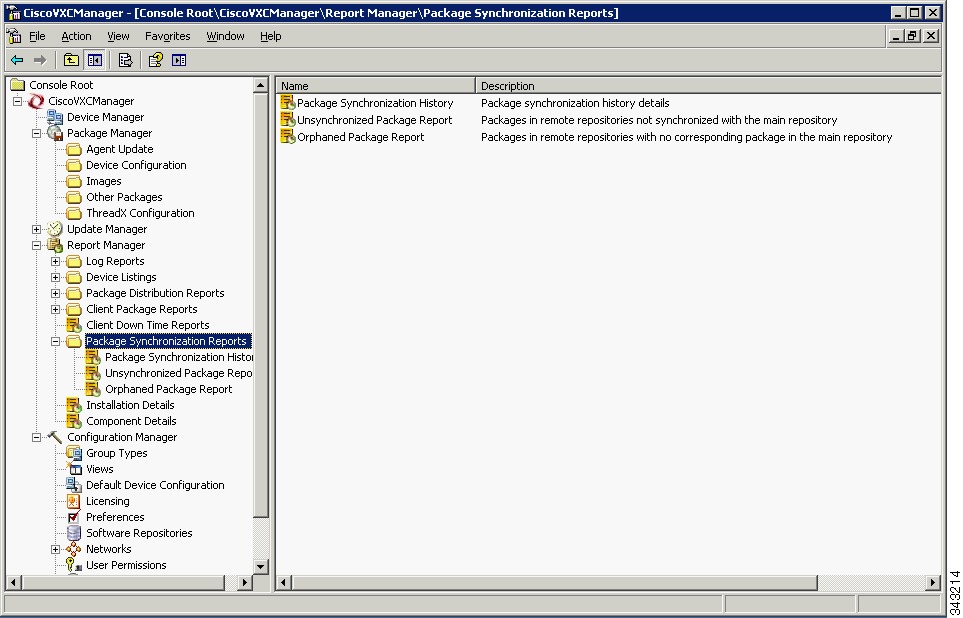Screen dimensions: 963x618
Task: Click the Software Repositories database icon
Action: click(74, 533)
